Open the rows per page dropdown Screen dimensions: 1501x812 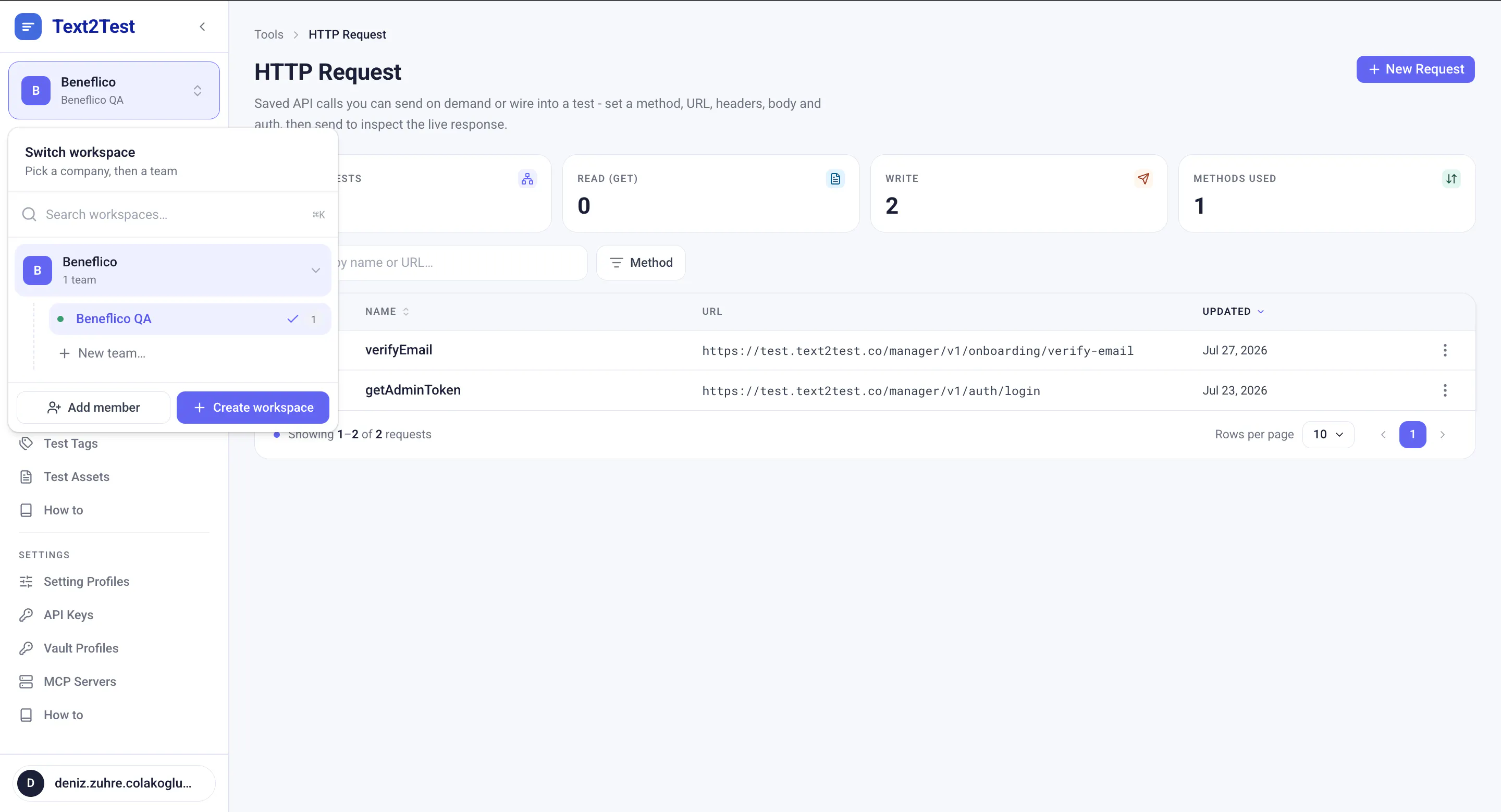(1328, 435)
